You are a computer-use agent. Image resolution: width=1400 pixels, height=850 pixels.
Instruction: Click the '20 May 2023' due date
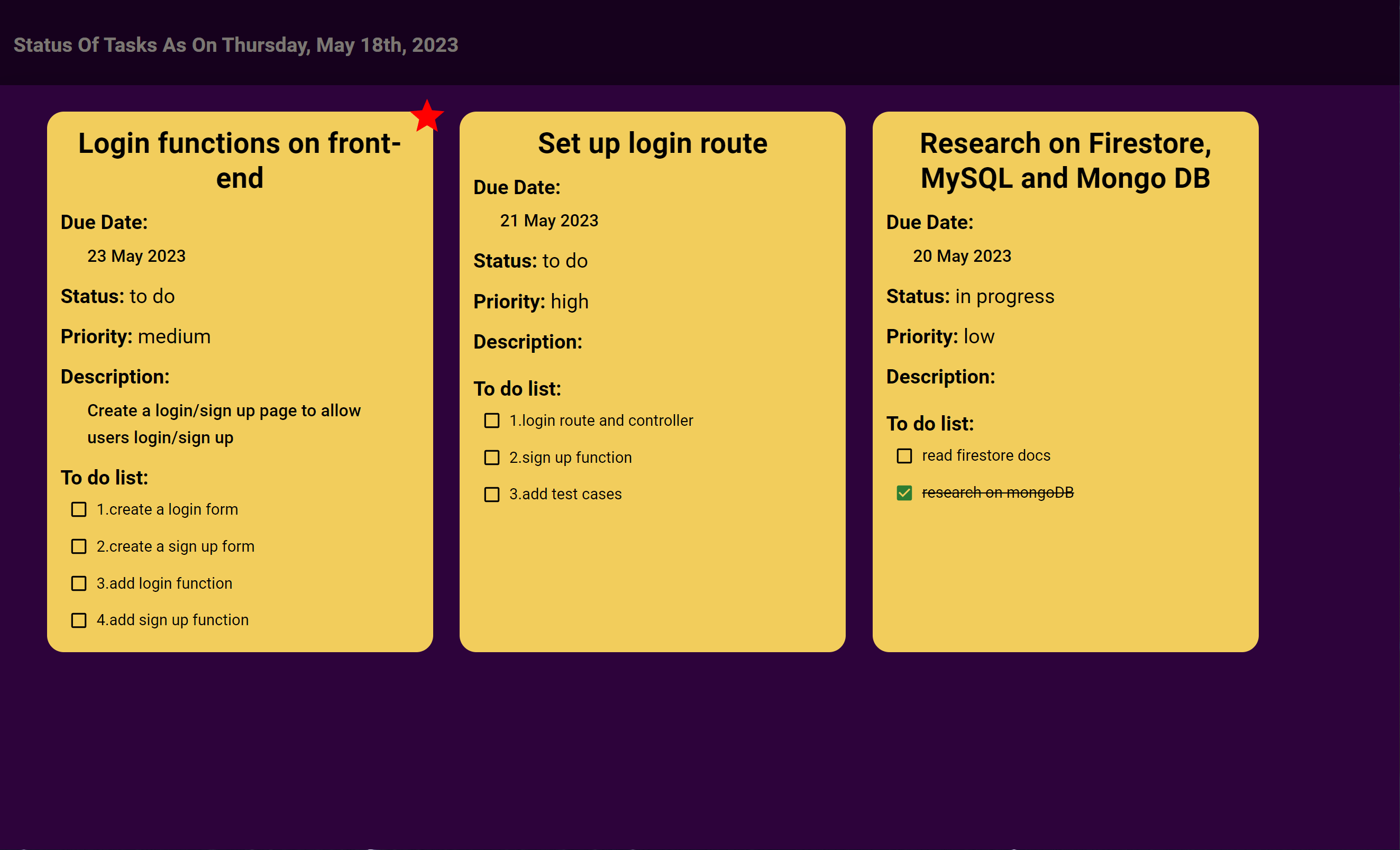tap(962, 256)
